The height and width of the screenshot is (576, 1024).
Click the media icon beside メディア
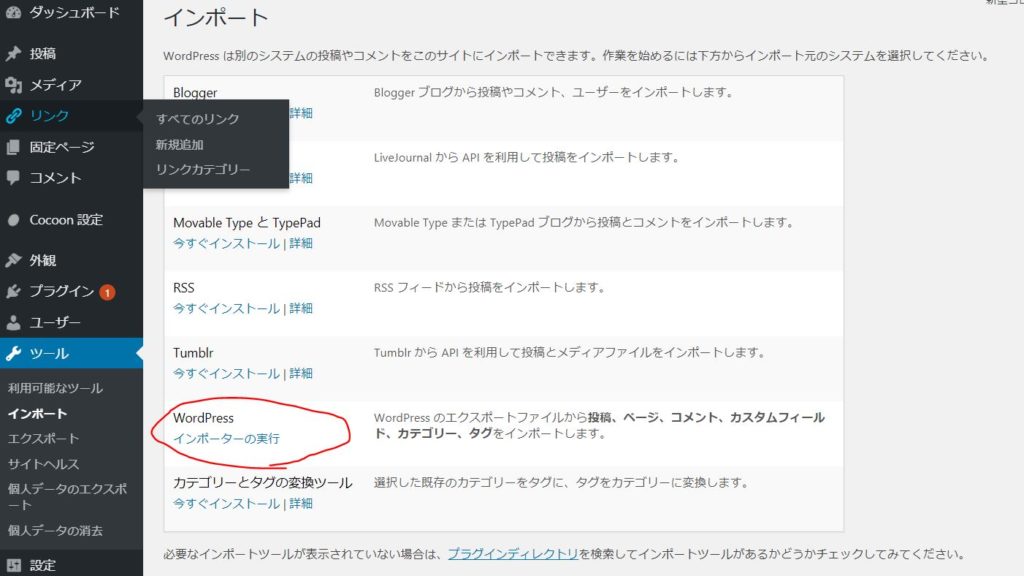click(x=13, y=85)
